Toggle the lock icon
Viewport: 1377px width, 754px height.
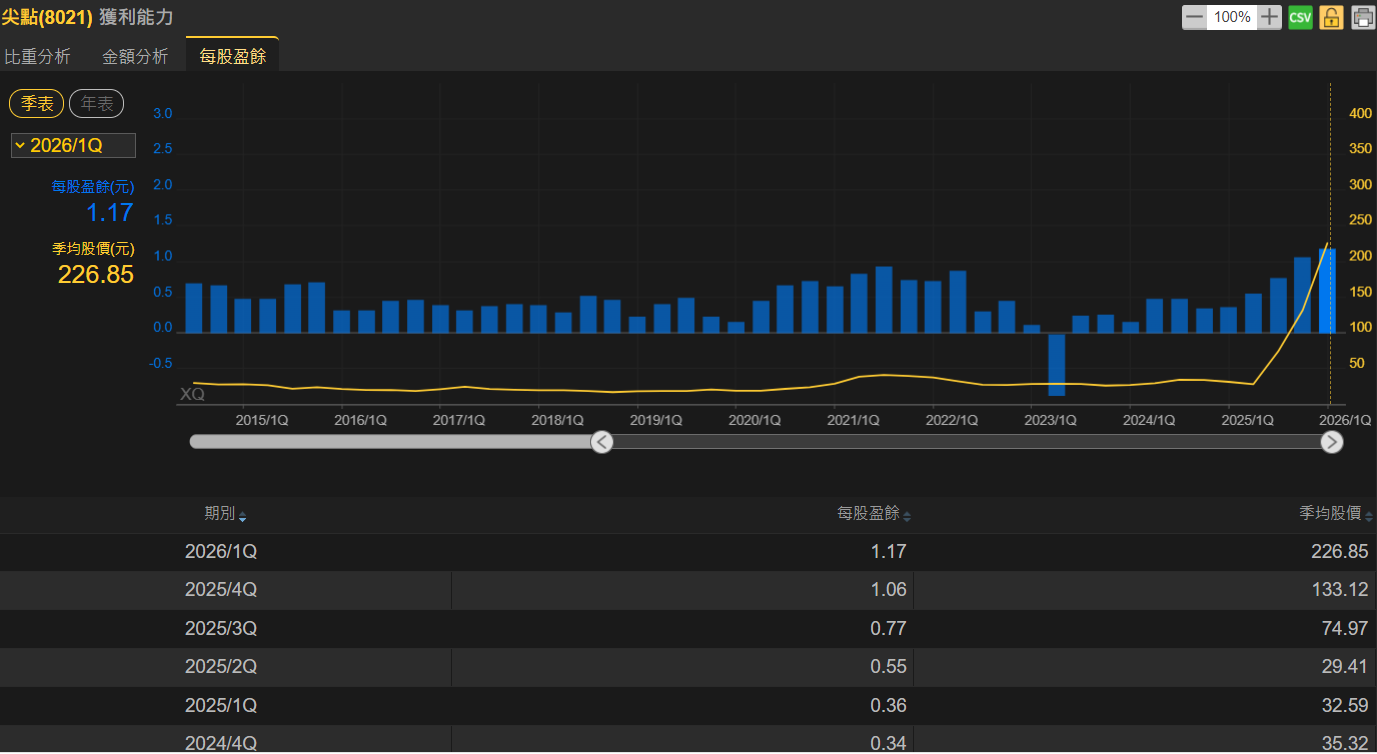coord(1331,17)
